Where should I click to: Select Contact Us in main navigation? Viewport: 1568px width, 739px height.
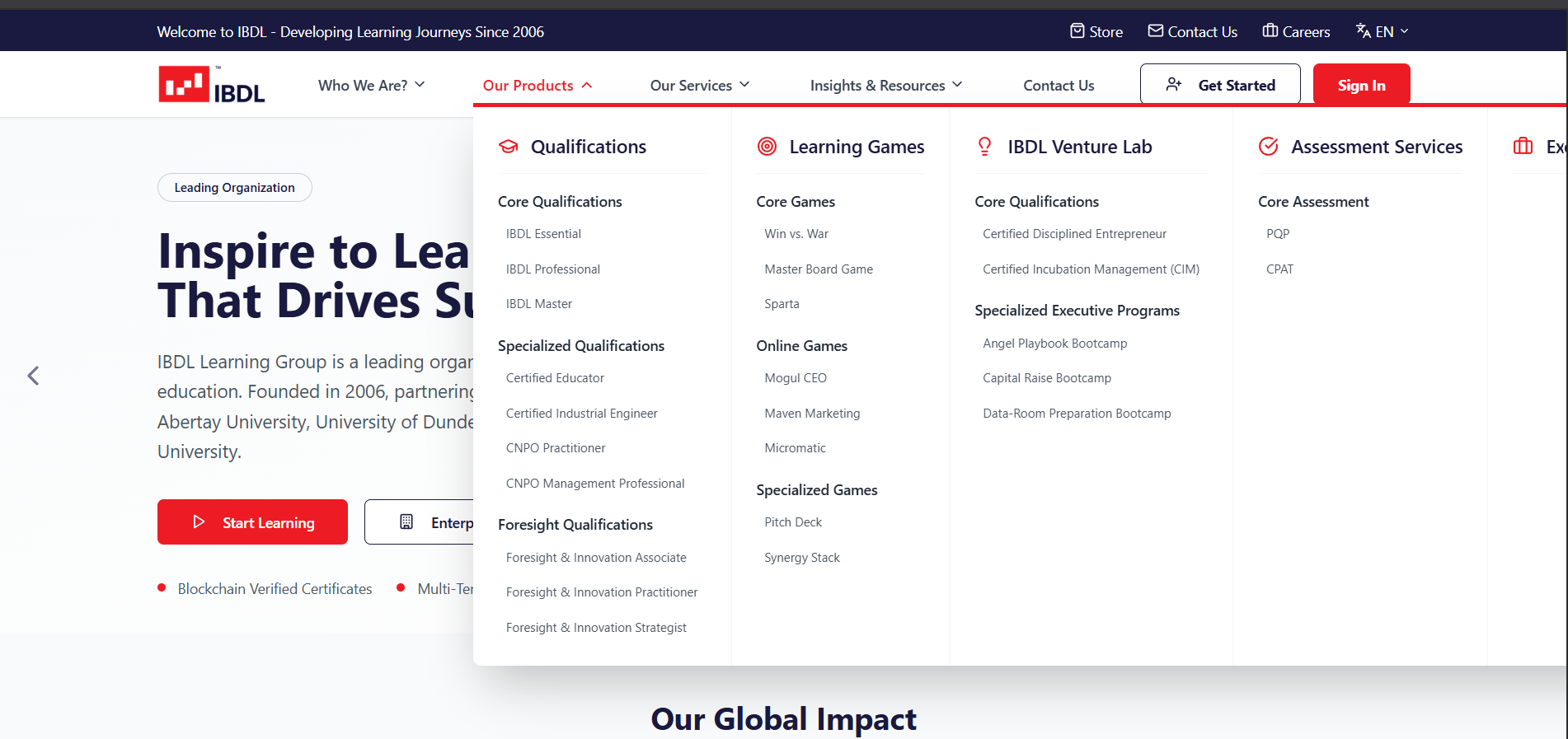[x=1059, y=86]
